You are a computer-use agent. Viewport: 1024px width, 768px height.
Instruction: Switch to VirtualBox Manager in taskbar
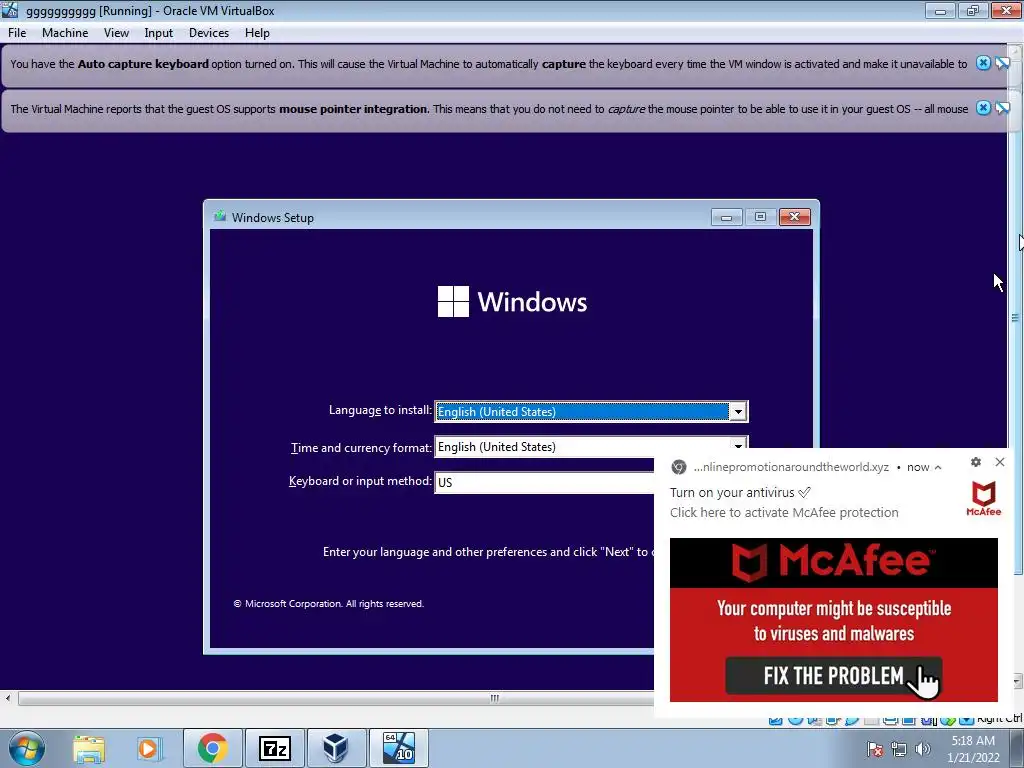click(x=336, y=748)
